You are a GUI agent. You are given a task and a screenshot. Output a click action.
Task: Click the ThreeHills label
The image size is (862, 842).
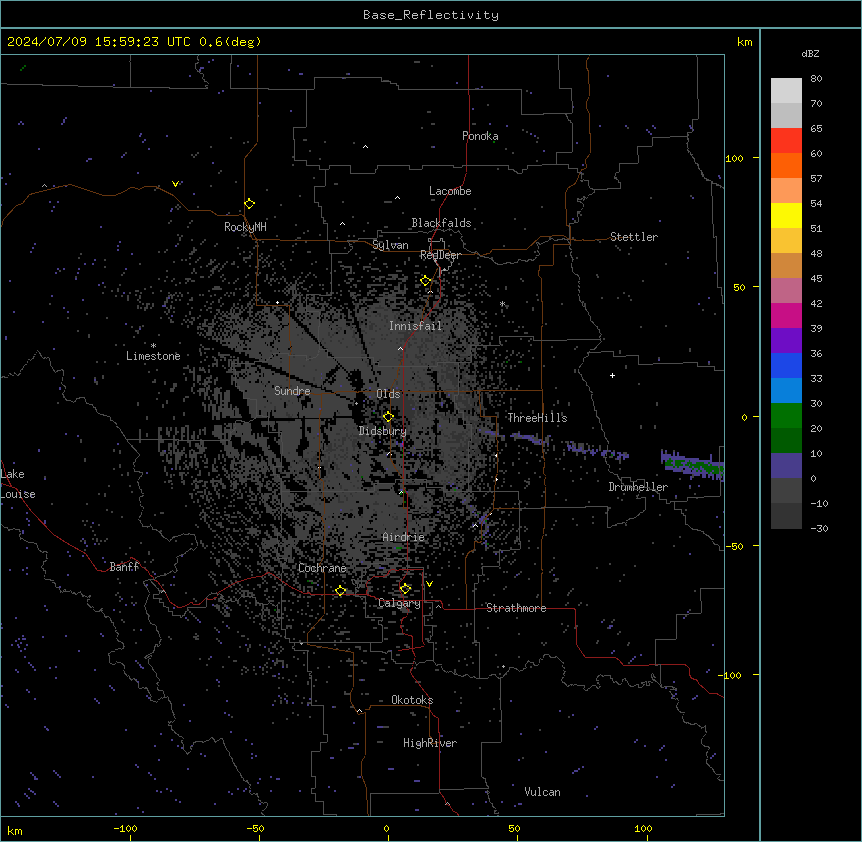click(x=537, y=418)
